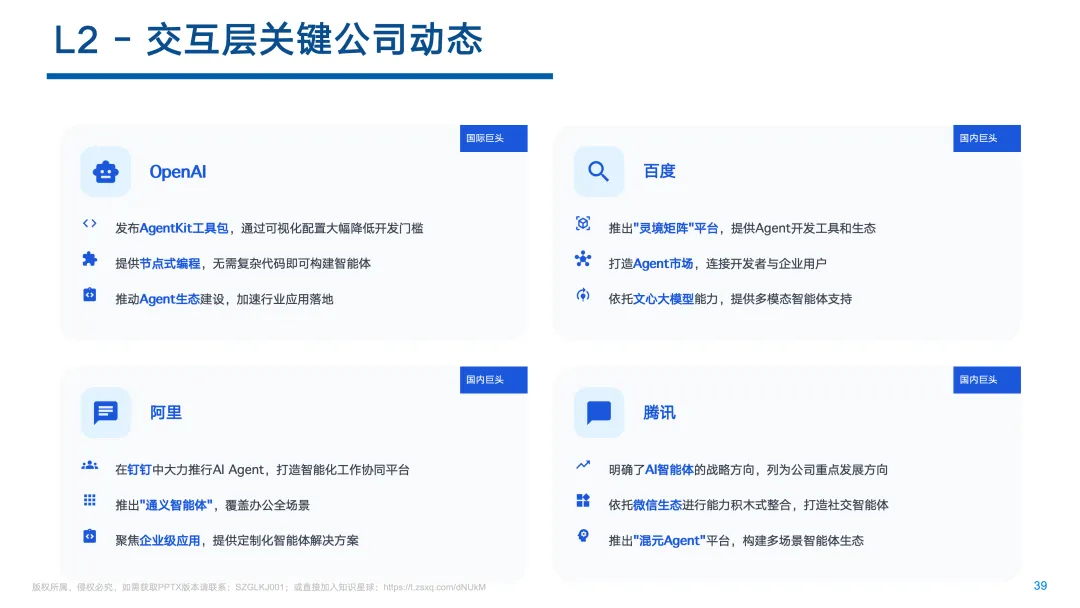
Task: Click the OpenAI card heading
Action: (178, 171)
